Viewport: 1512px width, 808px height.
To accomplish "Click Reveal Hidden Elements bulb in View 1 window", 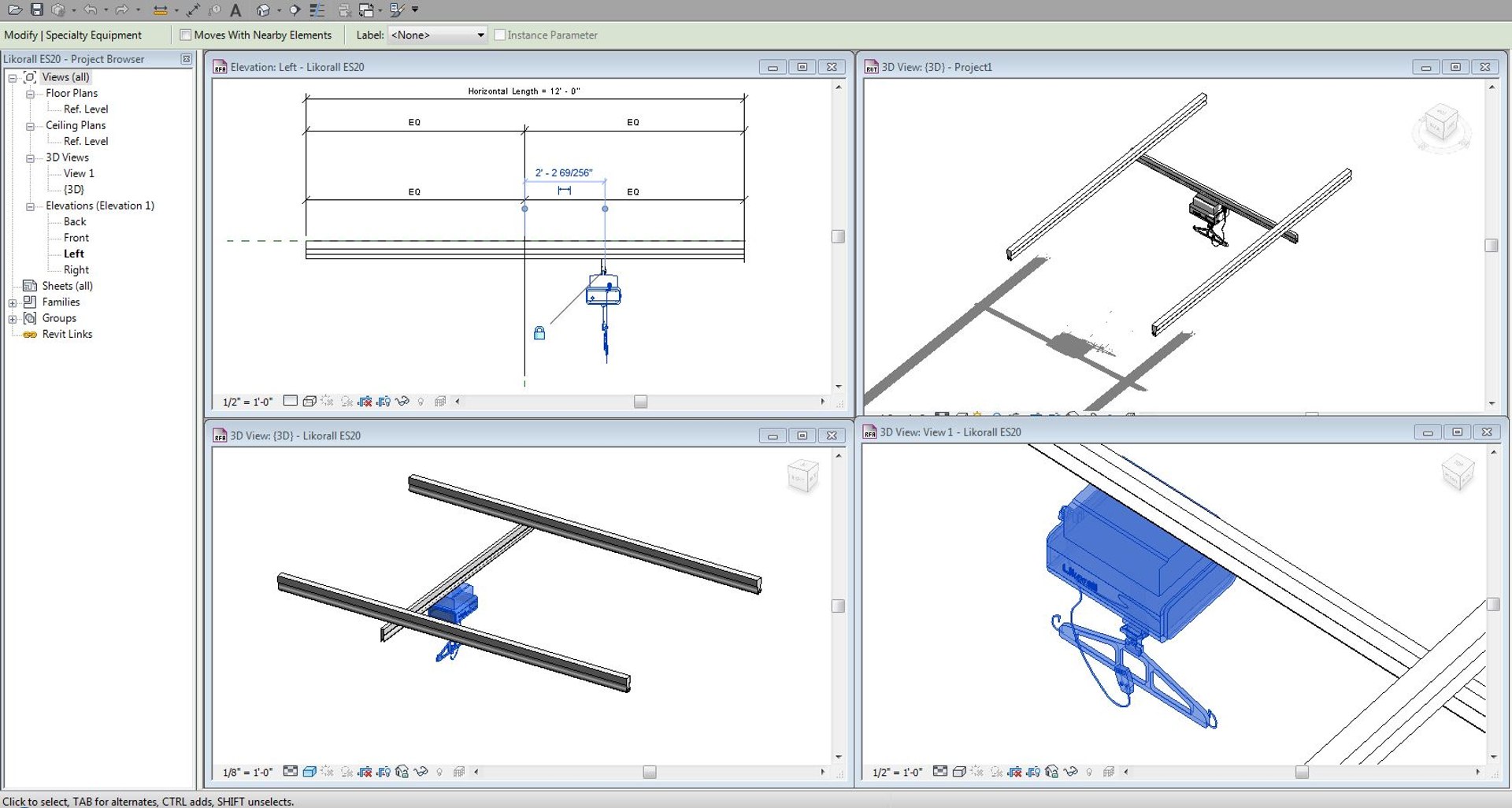I will 1090,772.
